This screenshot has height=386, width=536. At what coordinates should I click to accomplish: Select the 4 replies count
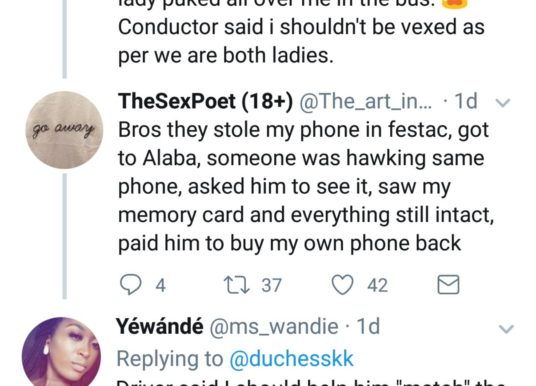click(x=161, y=285)
